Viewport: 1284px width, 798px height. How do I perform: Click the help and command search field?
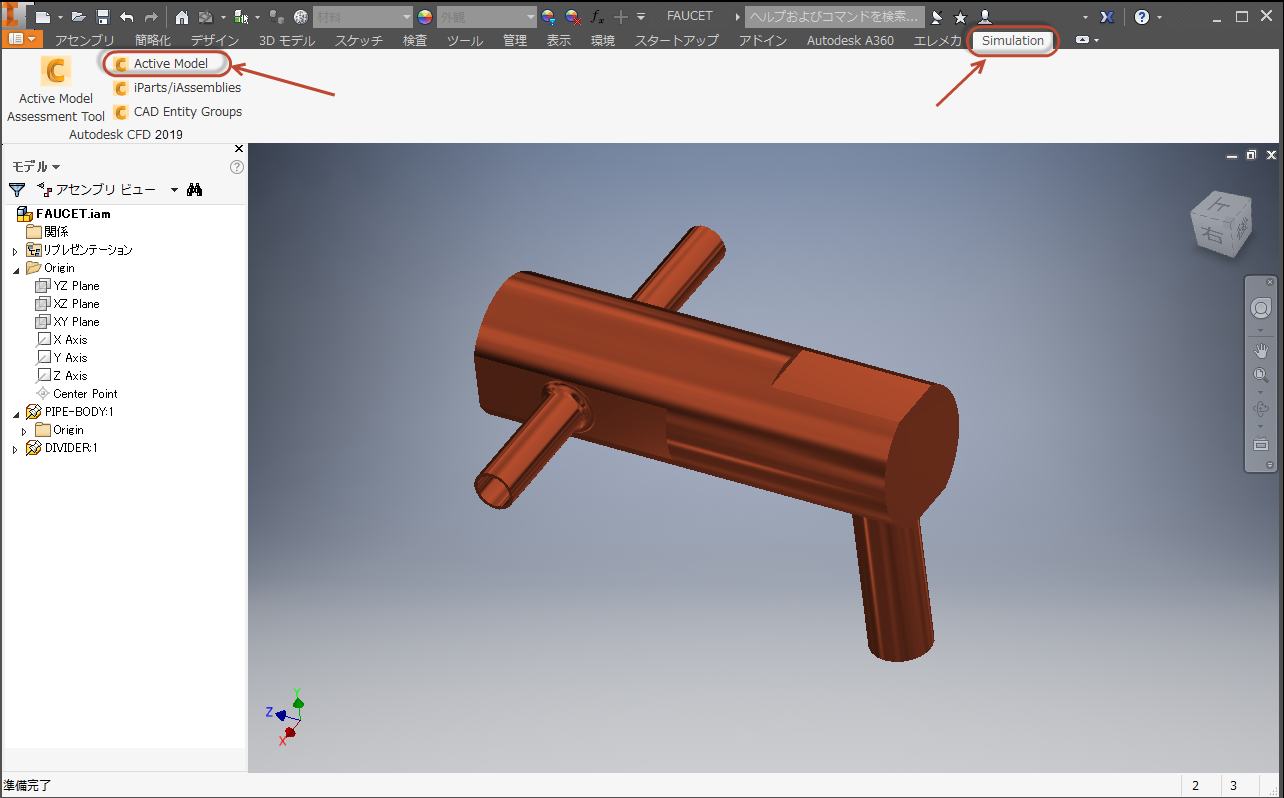tap(834, 17)
